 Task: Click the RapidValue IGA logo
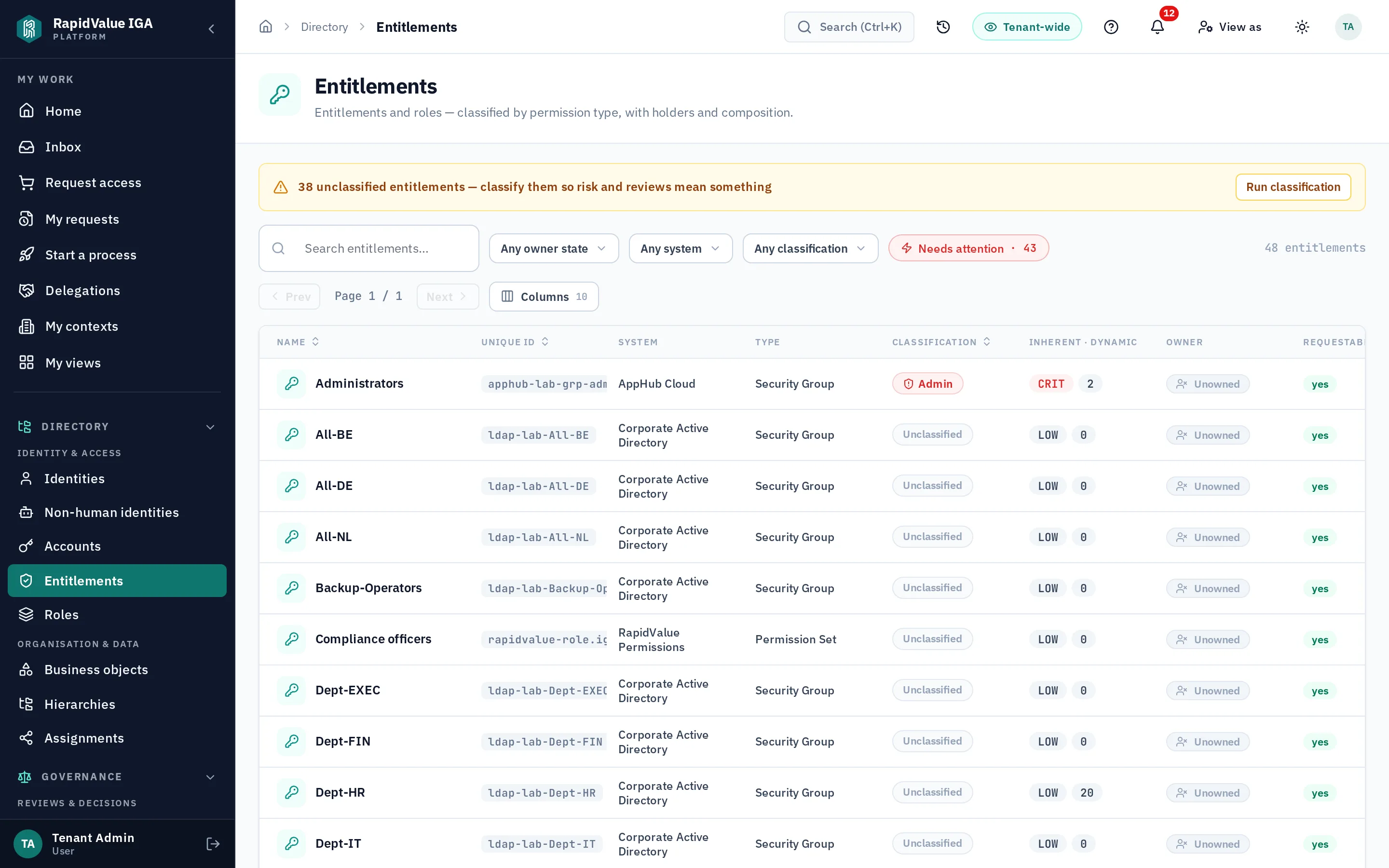coord(29,29)
